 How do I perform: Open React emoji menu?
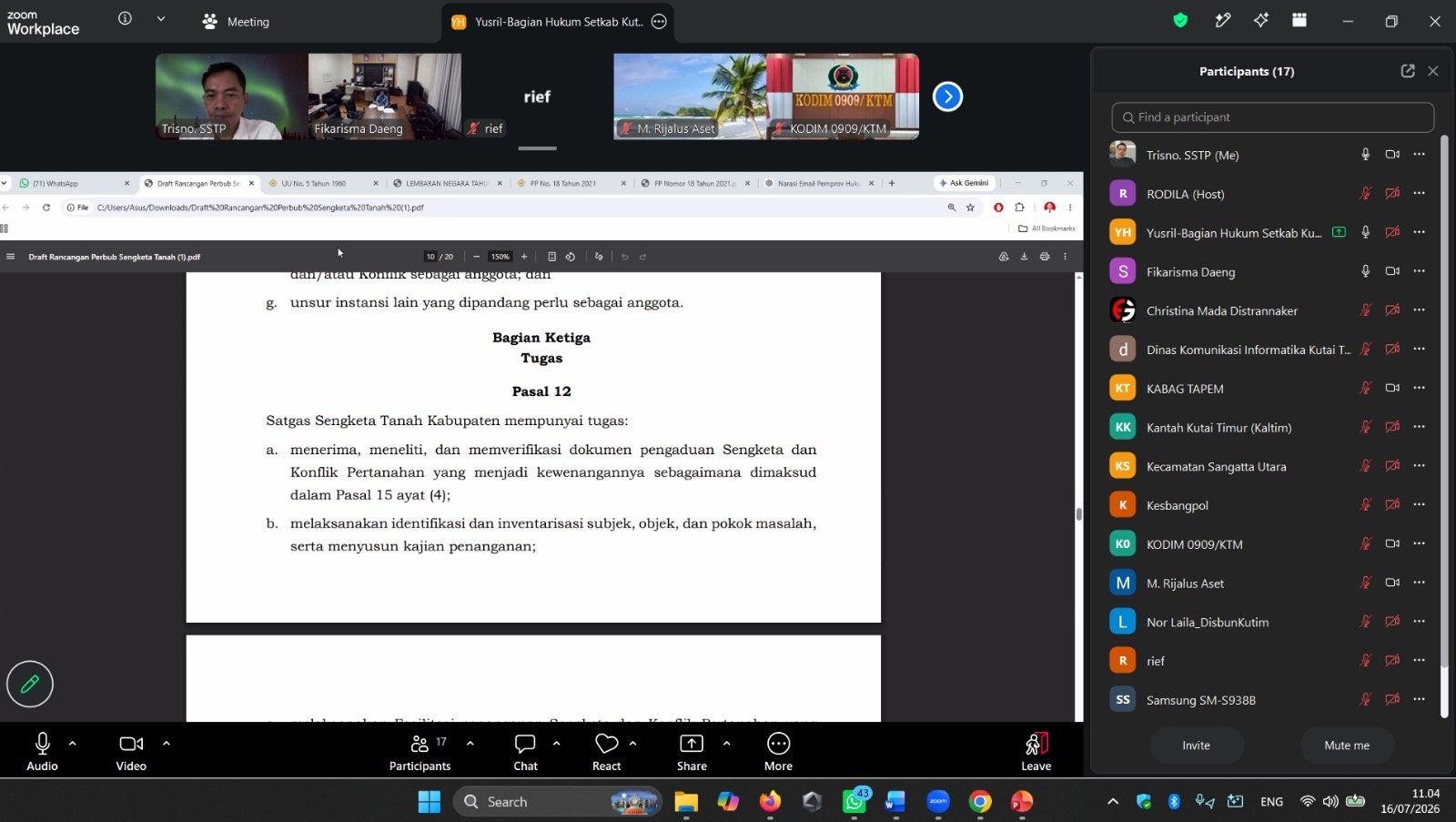tap(606, 751)
